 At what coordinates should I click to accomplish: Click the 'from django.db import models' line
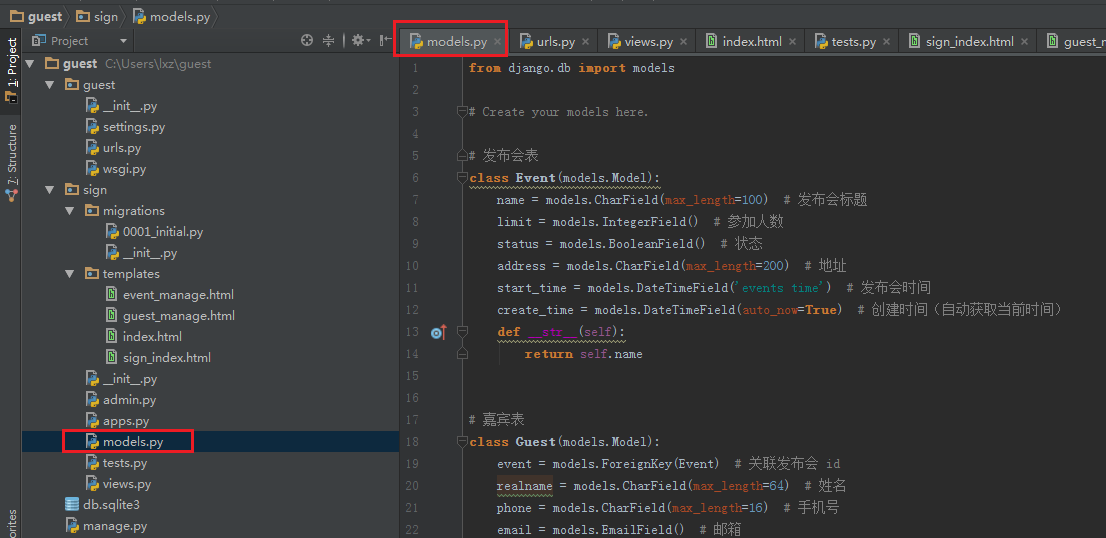[x=572, y=68]
